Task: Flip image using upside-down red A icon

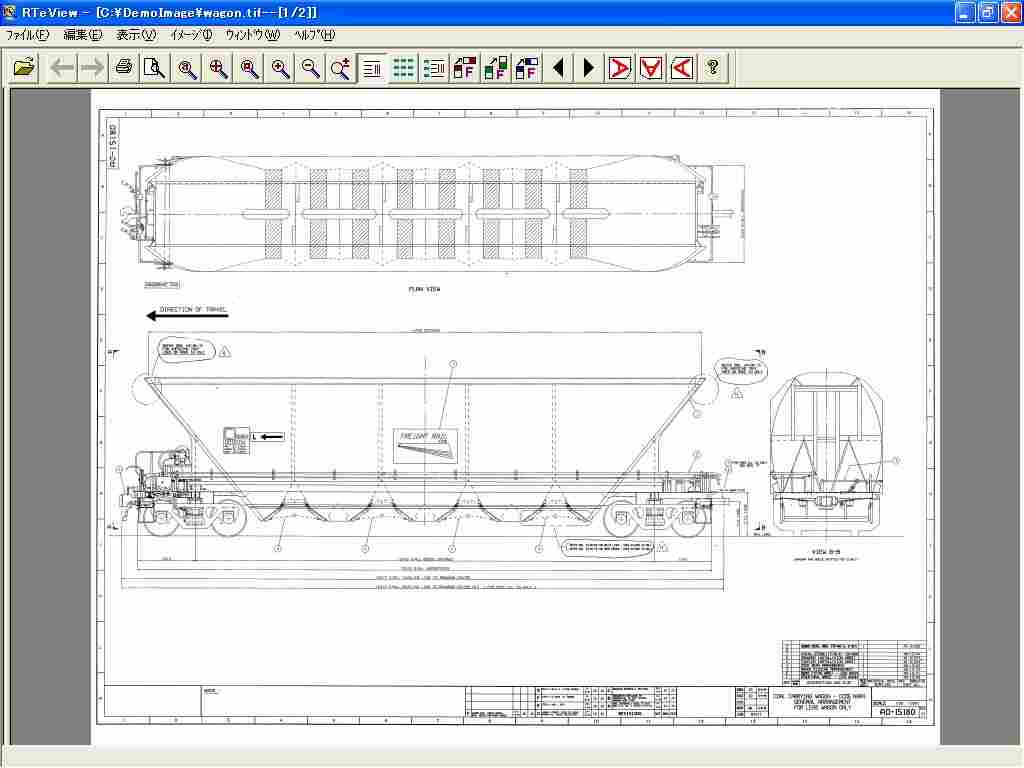Action: coord(650,67)
